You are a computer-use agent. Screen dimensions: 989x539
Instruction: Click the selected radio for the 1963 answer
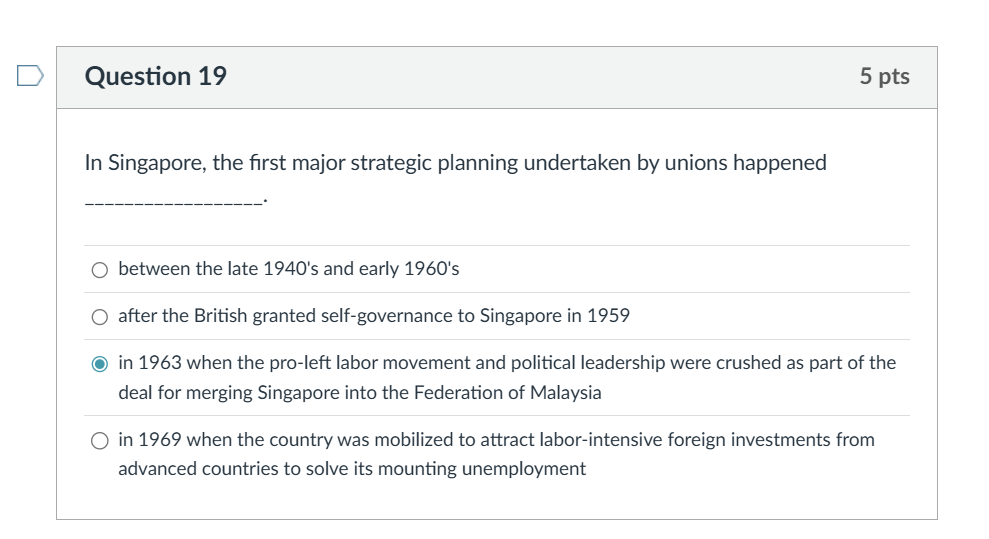pyautogui.click(x=100, y=363)
